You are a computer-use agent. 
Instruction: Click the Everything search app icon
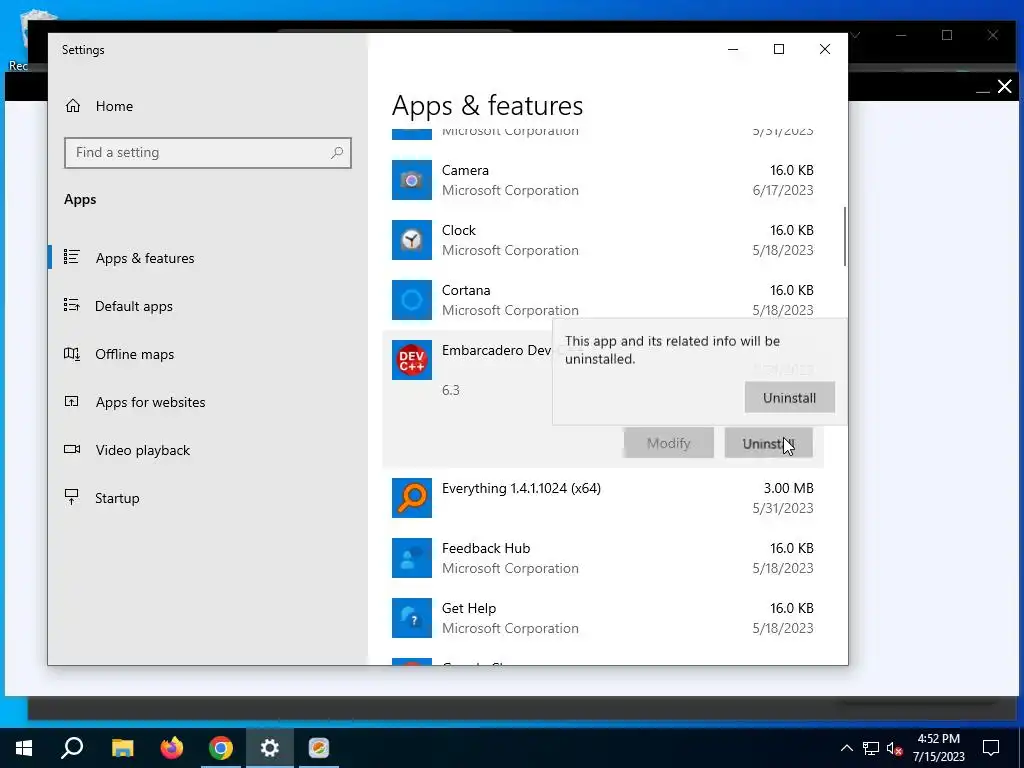(x=411, y=498)
